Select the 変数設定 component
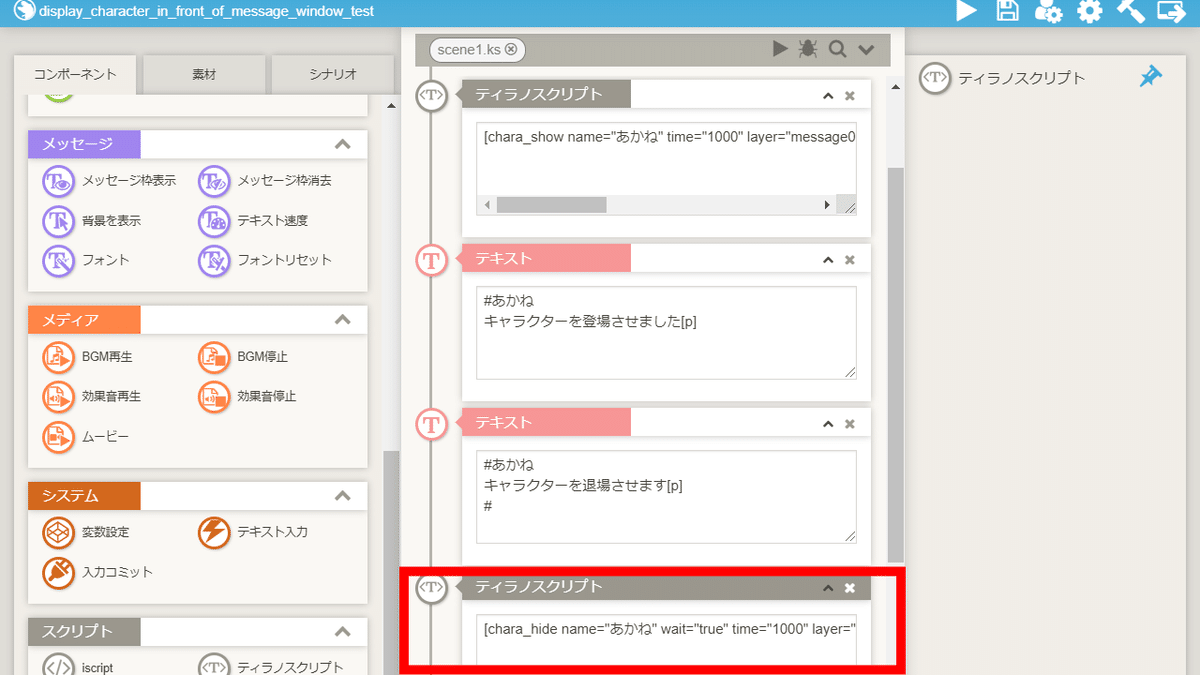 (86, 532)
